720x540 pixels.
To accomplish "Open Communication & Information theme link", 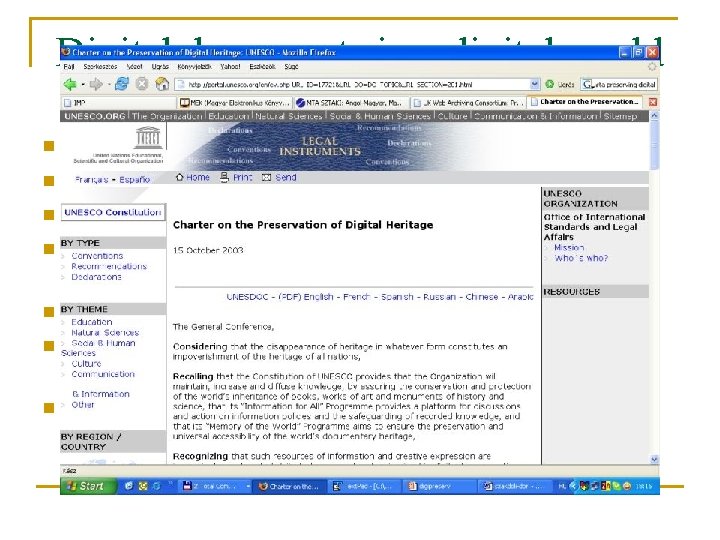I will pos(101,384).
